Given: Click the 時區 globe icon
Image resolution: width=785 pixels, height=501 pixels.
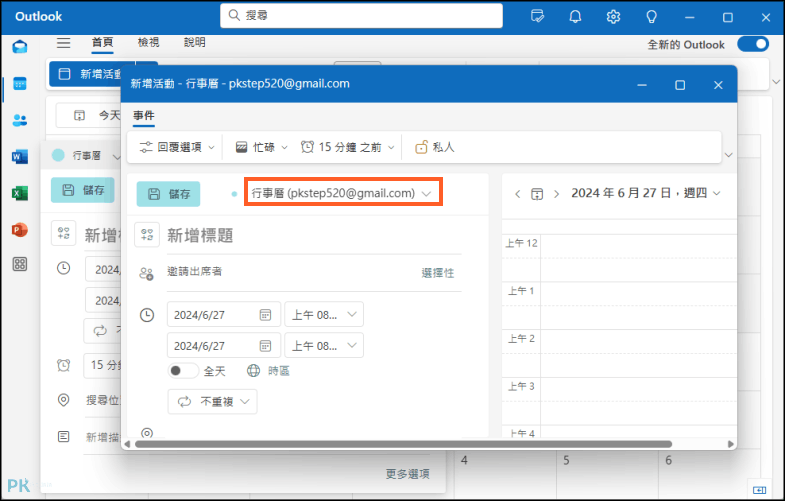Looking at the screenshot, I should pyautogui.click(x=254, y=370).
